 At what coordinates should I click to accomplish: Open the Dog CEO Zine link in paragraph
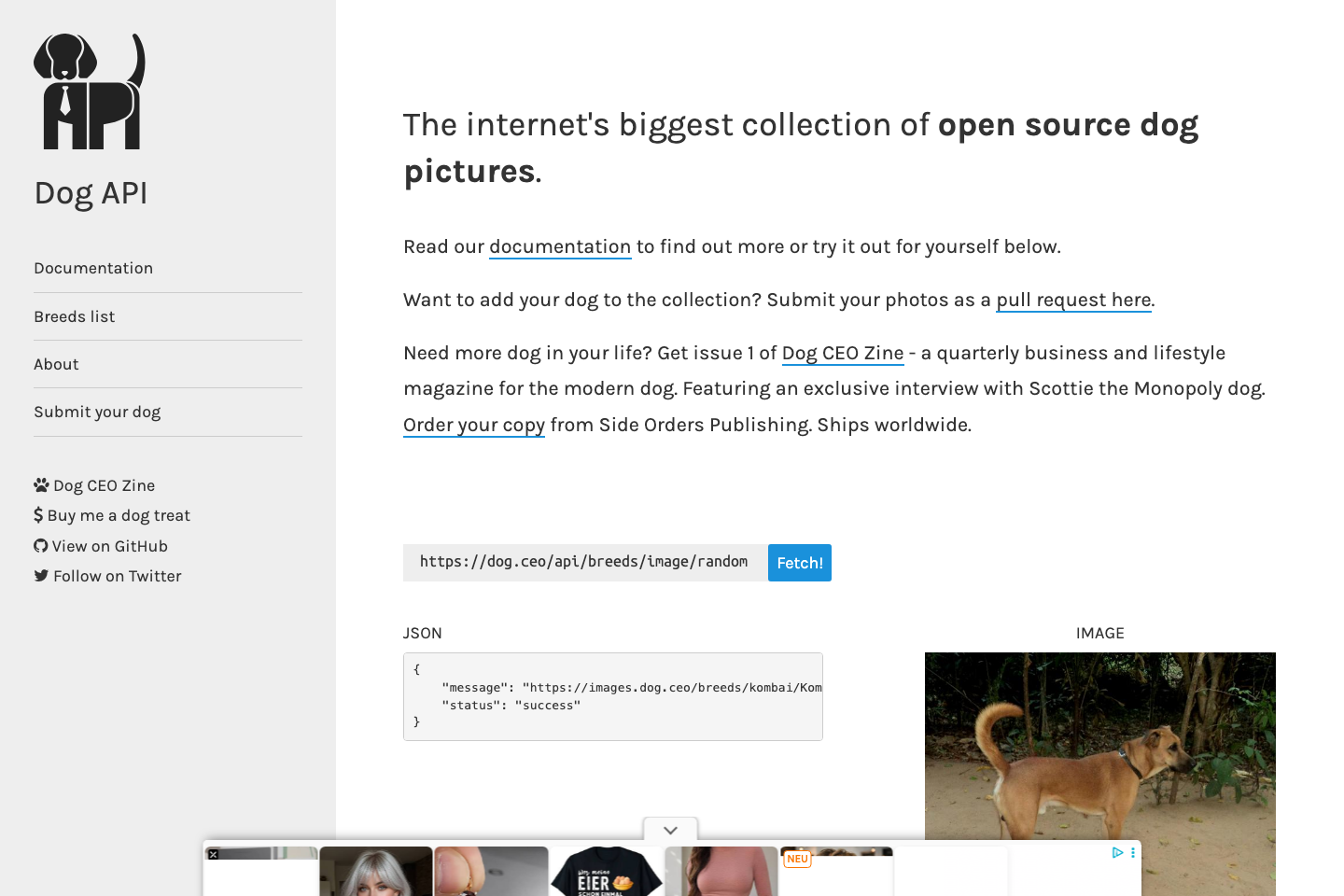[843, 353]
